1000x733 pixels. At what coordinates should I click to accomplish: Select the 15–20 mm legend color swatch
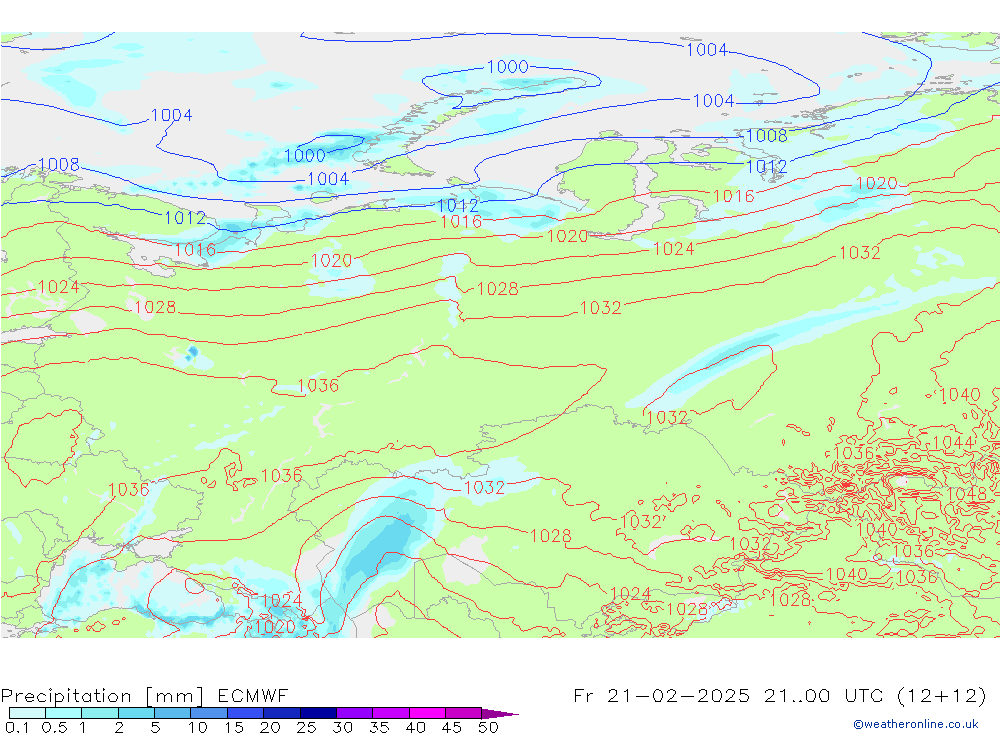245,713
